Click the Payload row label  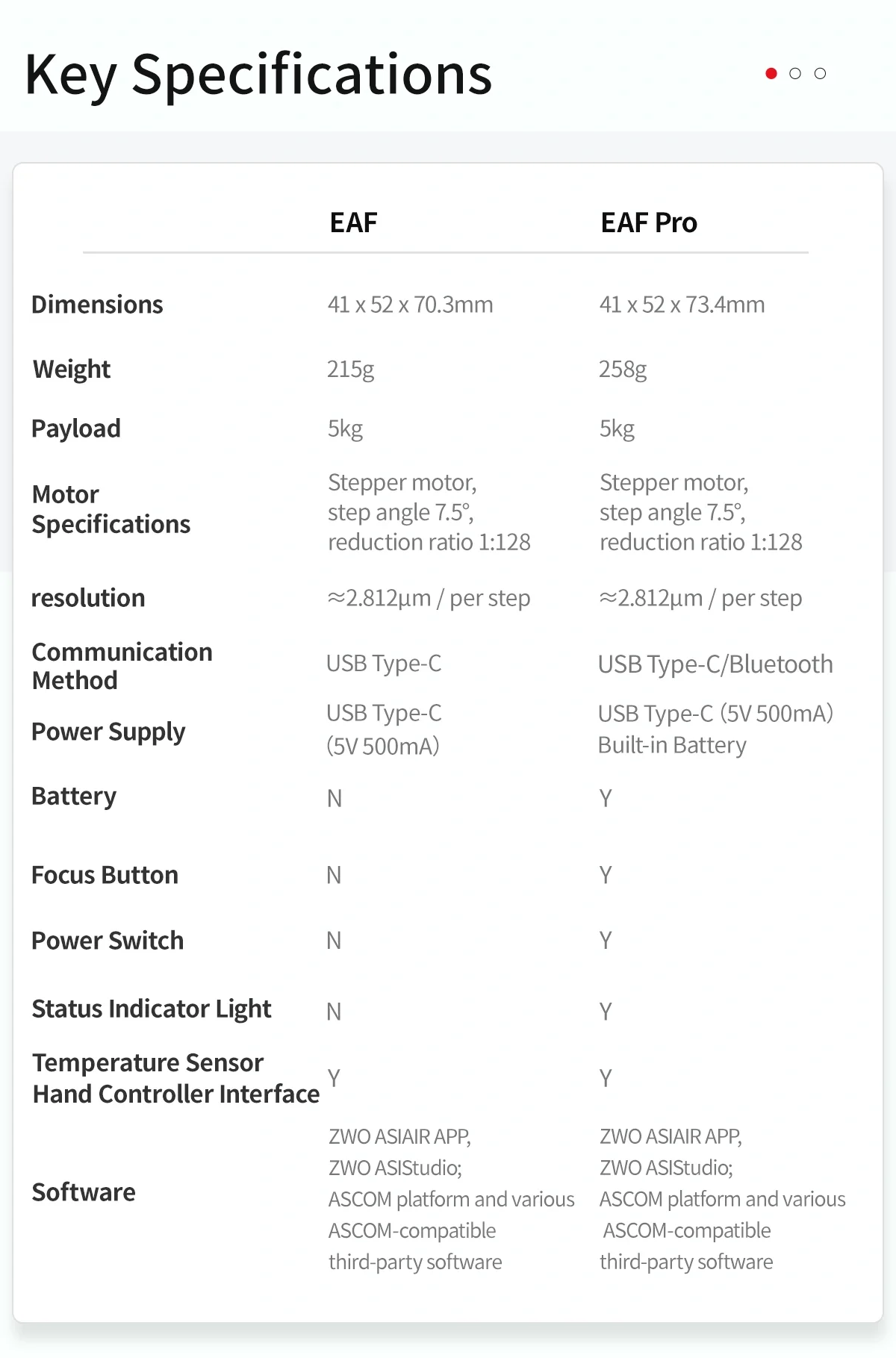point(76,429)
